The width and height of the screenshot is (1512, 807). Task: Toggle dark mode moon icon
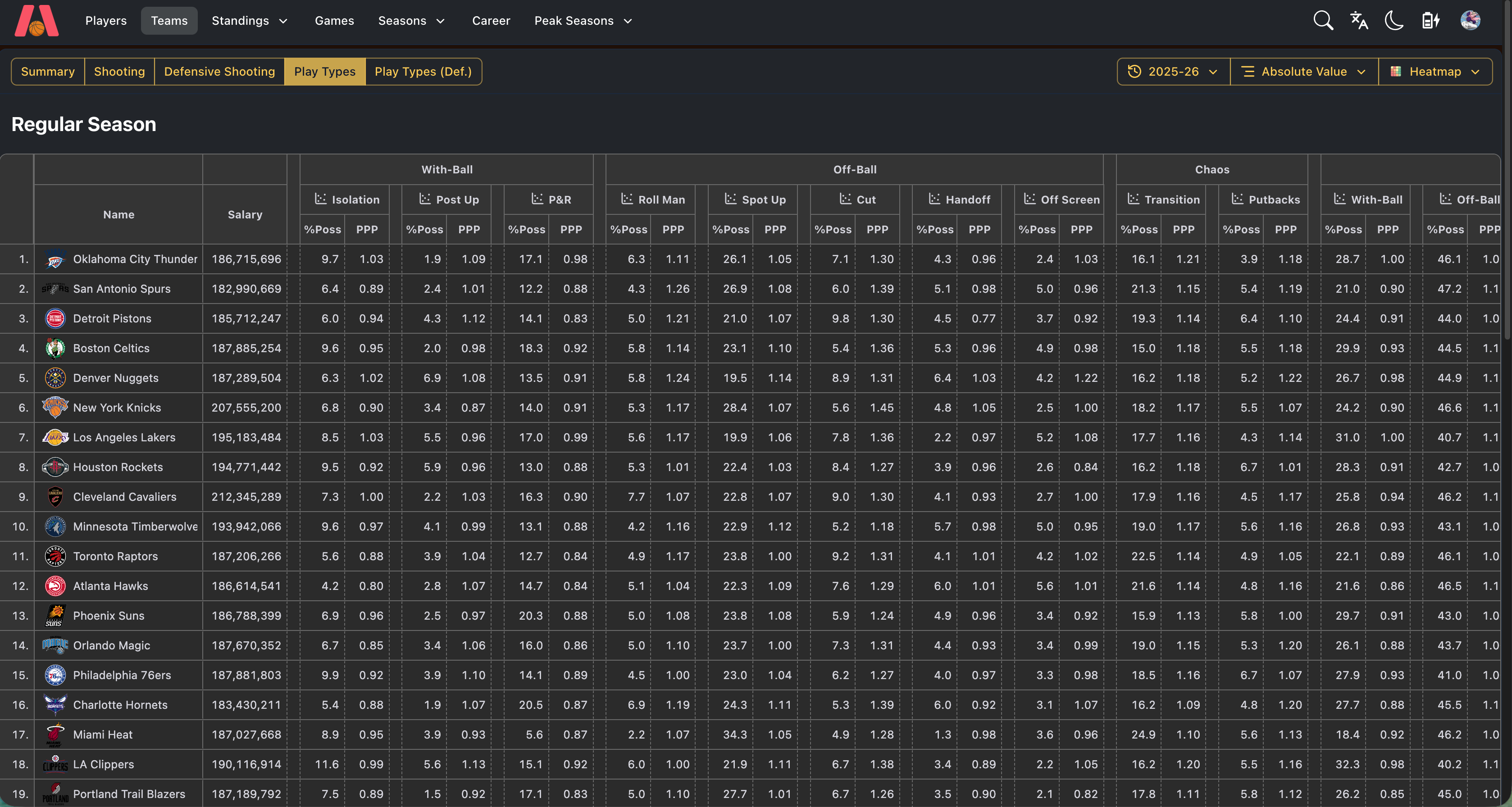[1394, 21]
